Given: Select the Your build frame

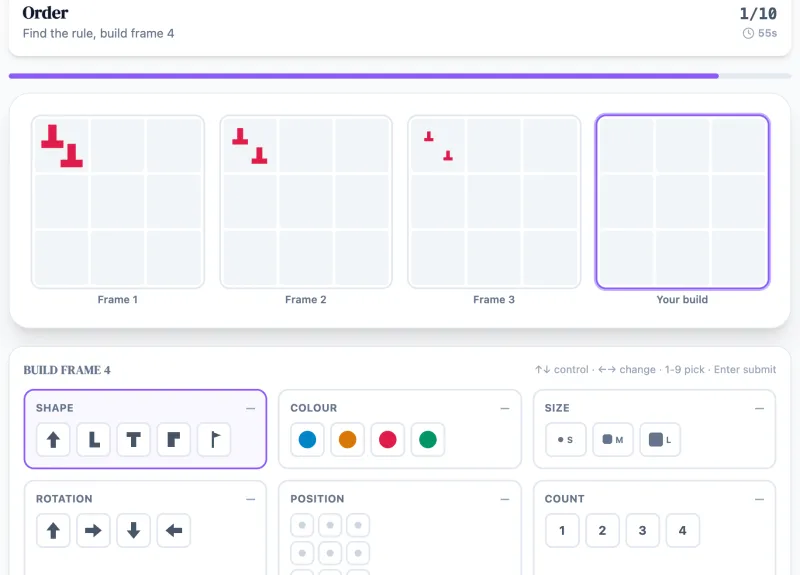Looking at the screenshot, I should pos(682,202).
